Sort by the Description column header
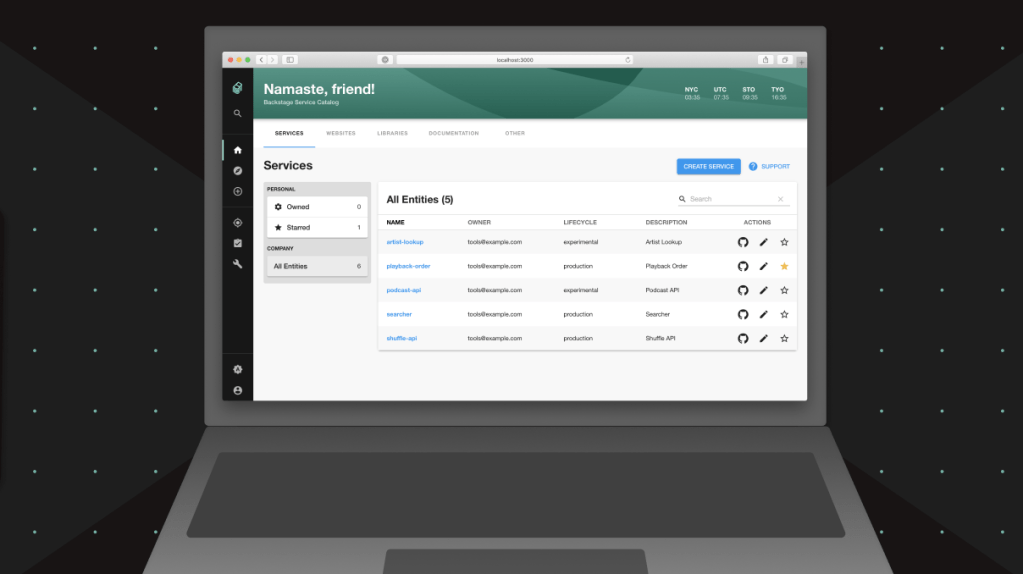The width and height of the screenshot is (1023, 574). click(666, 222)
